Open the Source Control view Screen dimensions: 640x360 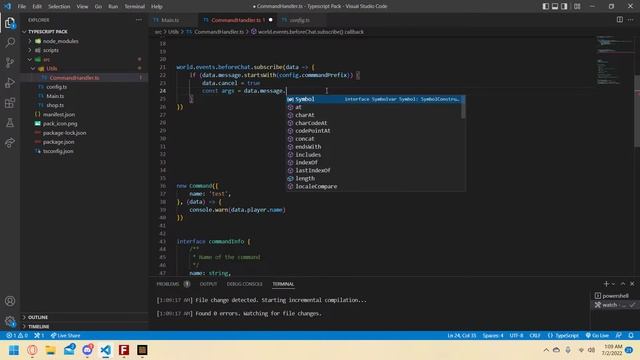(10, 62)
